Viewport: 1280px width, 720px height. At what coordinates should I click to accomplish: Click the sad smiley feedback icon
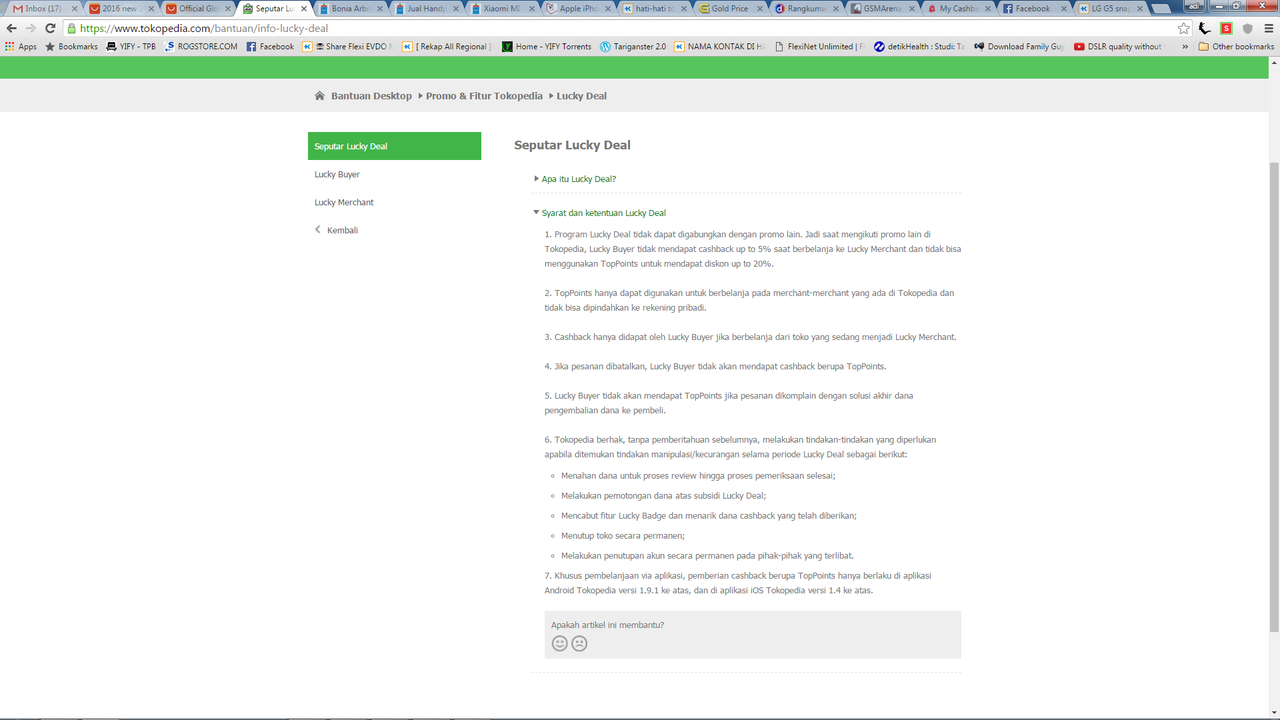[579, 643]
